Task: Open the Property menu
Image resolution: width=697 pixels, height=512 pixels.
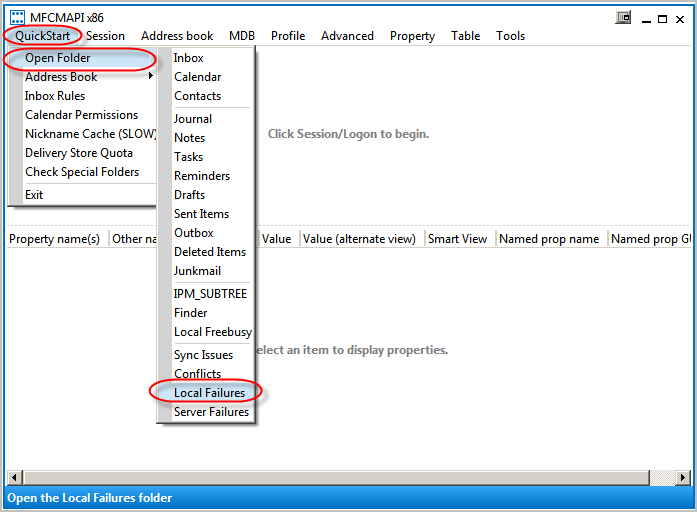Action: (412, 36)
